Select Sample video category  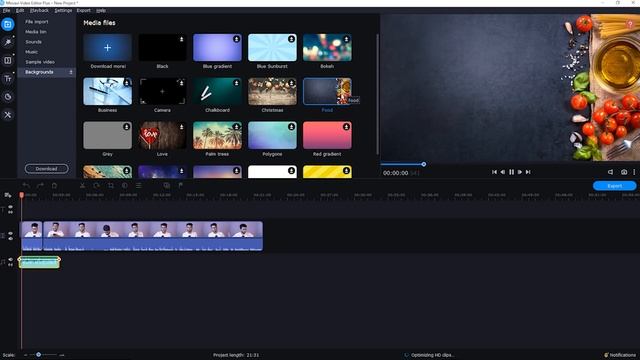pos(40,62)
